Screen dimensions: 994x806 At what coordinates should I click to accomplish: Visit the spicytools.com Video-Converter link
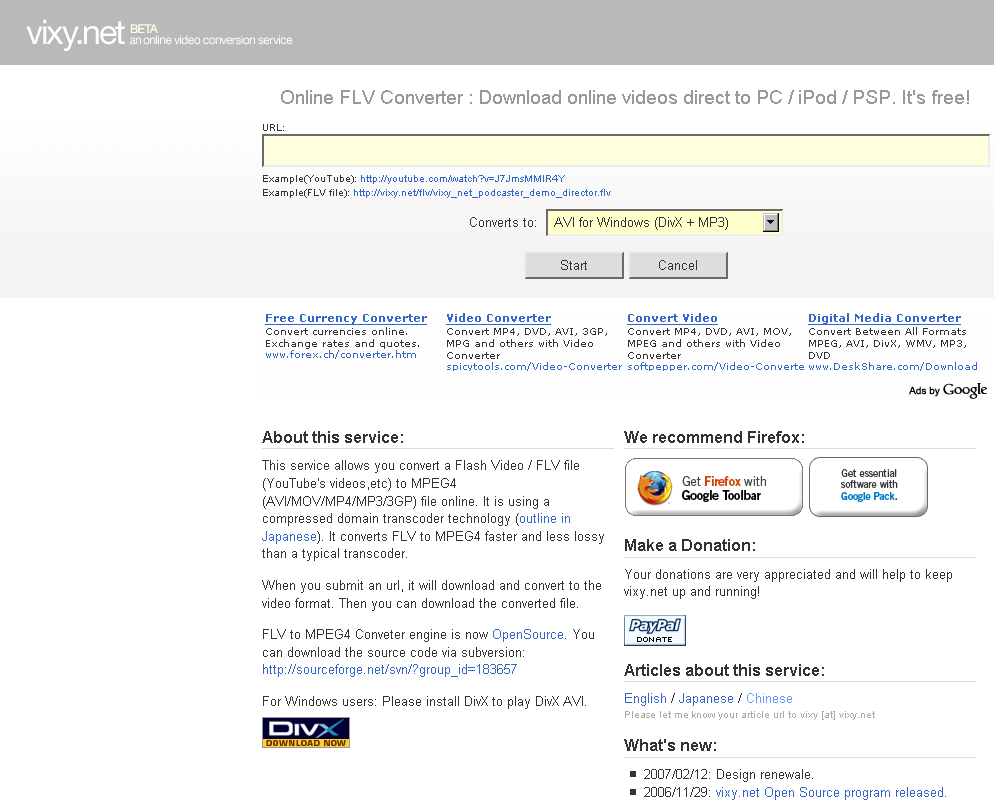(x=534, y=367)
